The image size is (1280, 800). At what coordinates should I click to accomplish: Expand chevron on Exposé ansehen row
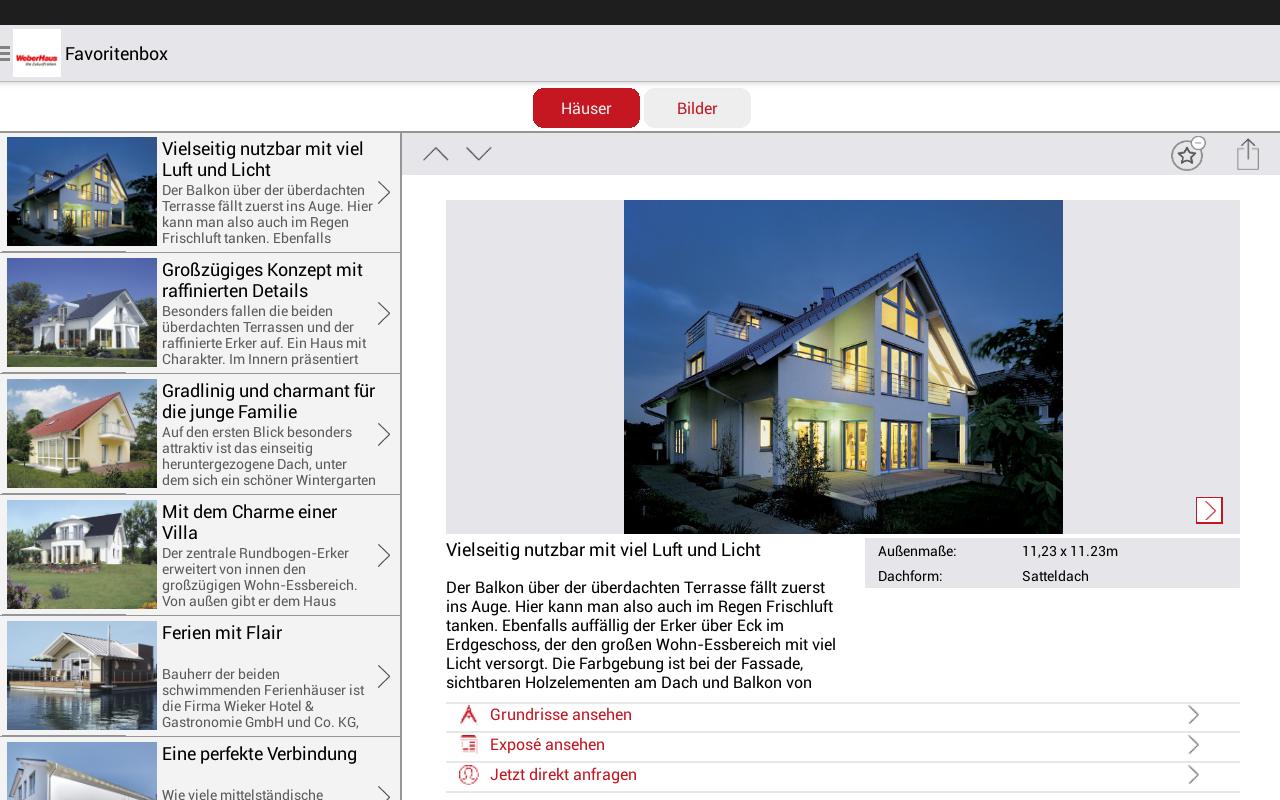[1193, 745]
